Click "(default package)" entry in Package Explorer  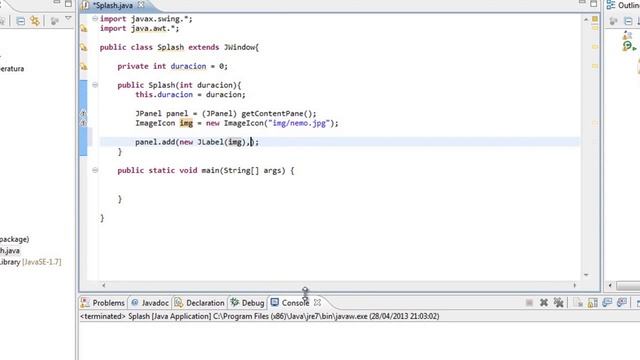click(14, 239)
